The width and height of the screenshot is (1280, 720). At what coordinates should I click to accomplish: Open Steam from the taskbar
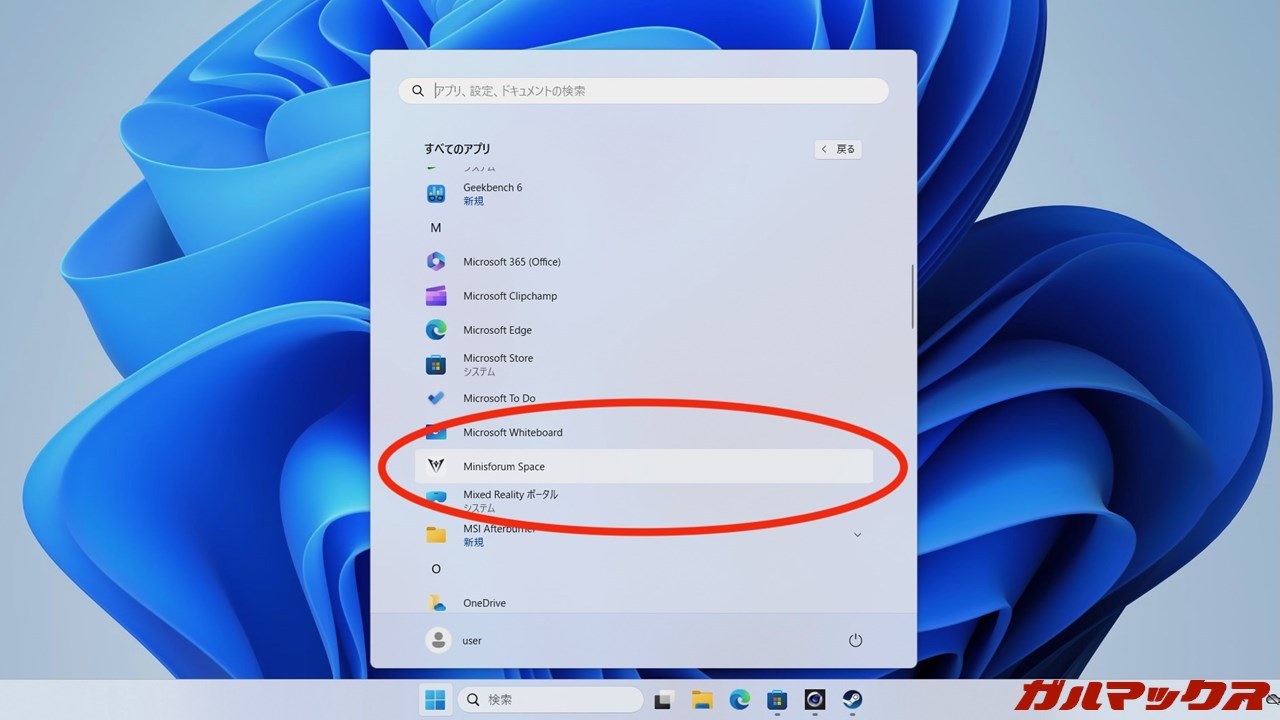[x=852, y=700]
